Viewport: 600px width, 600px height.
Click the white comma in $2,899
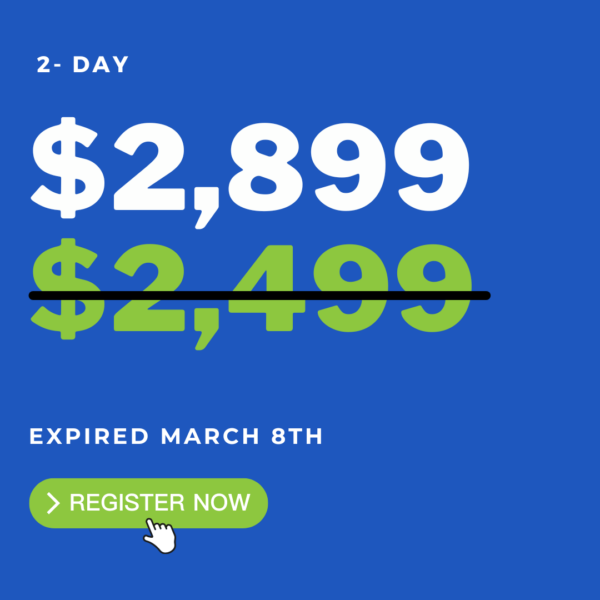(x=207, y=208)
